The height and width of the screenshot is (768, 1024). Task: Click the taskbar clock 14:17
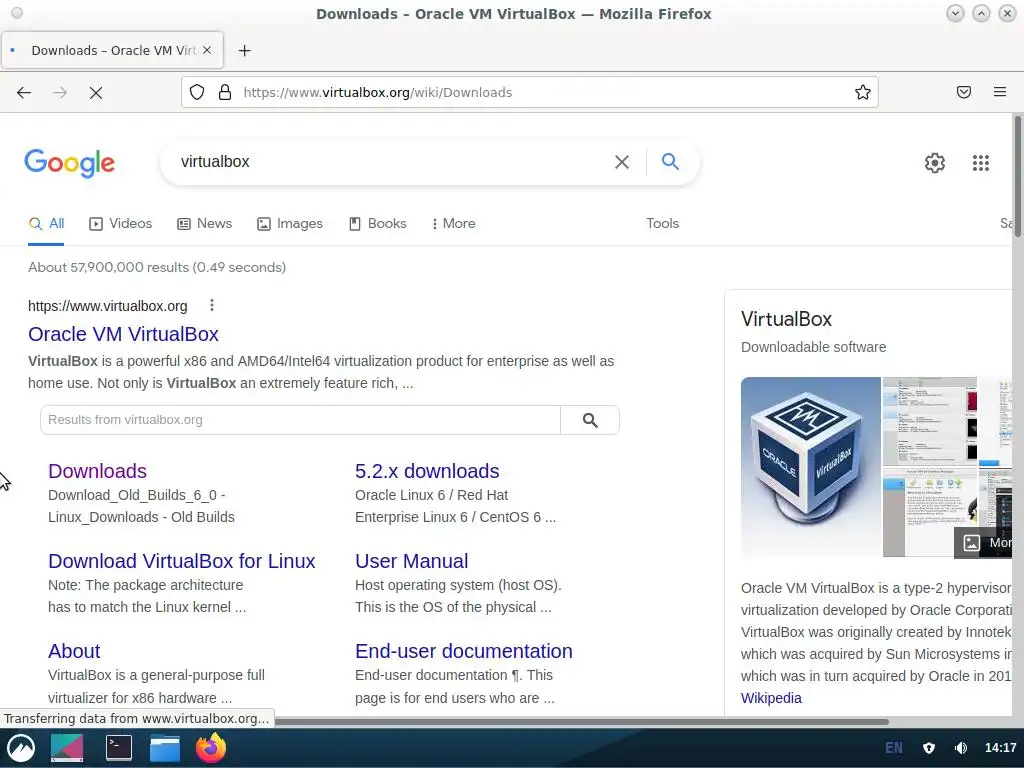pos(1000,748)
